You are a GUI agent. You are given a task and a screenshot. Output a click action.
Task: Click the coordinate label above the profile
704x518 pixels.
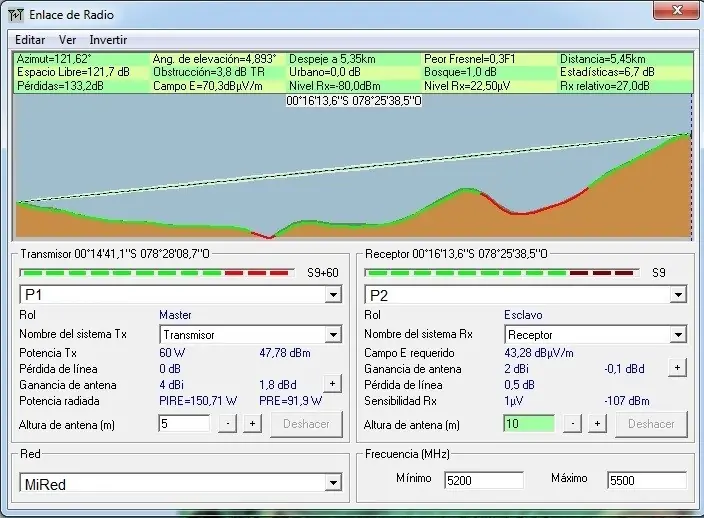coord(354,101)
